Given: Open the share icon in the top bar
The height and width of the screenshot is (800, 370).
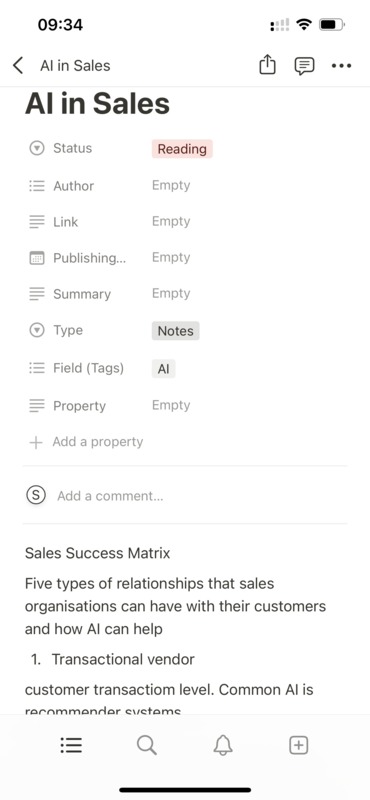Looking at the screenshot, I should pyautogui.click(x=267, y=65).
